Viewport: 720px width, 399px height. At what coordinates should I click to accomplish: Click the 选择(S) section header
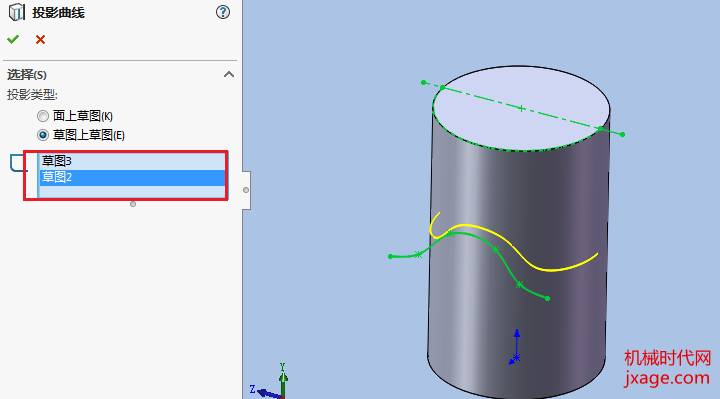120,74
